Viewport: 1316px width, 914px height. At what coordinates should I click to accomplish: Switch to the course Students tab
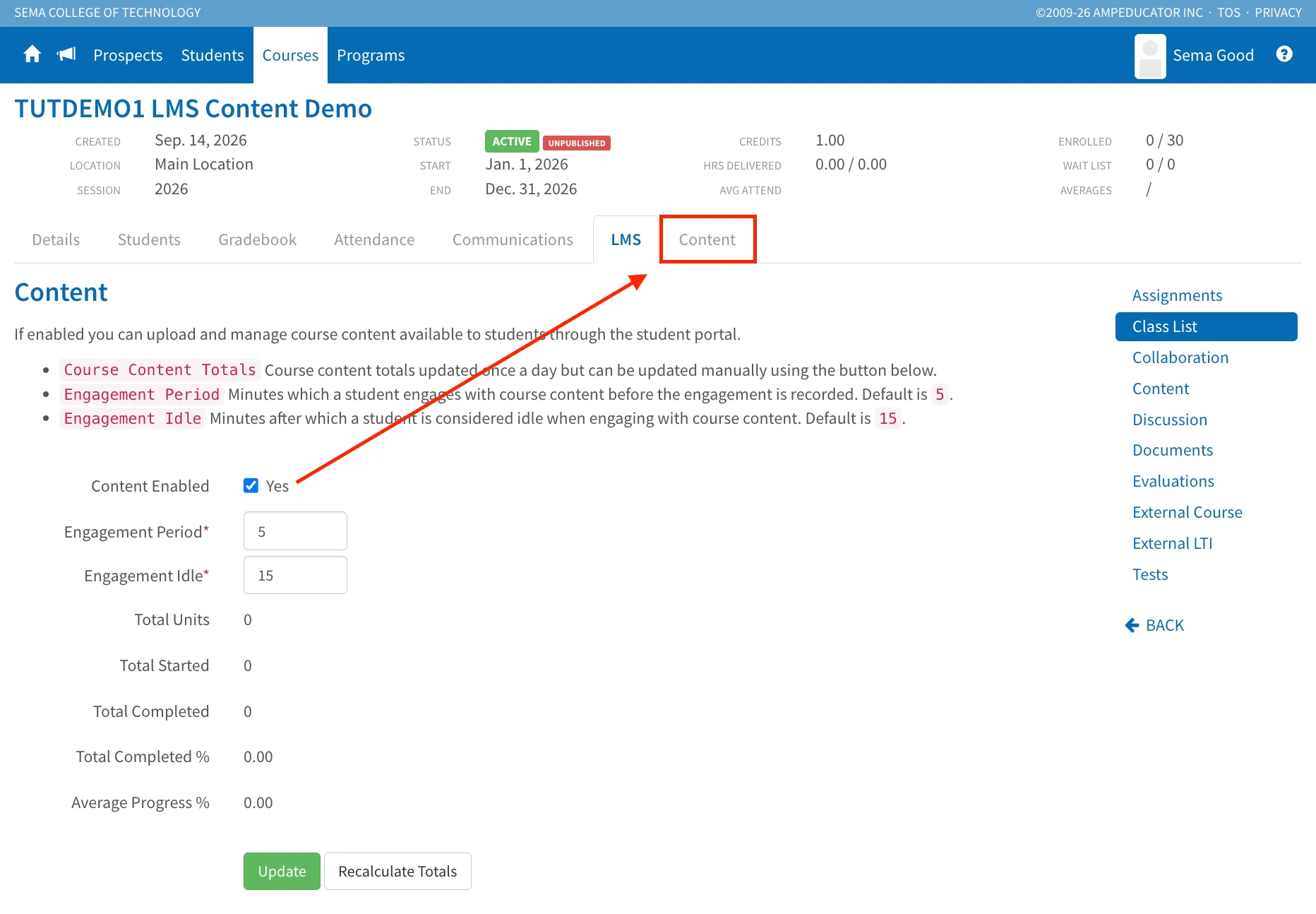149,239
